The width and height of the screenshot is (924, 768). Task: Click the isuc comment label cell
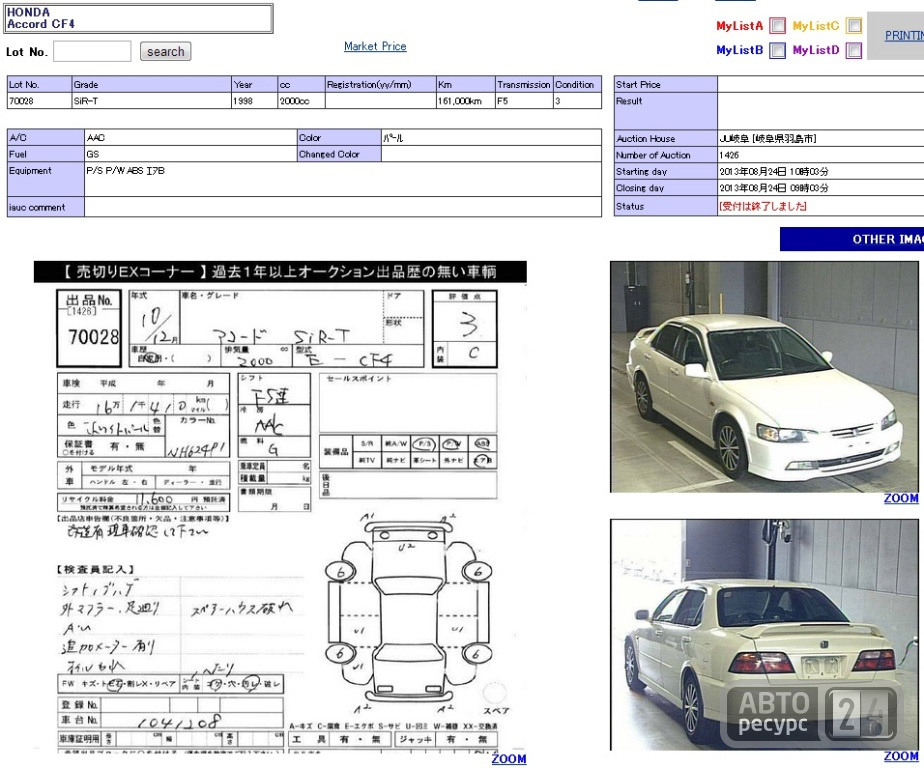coord(46,207)
